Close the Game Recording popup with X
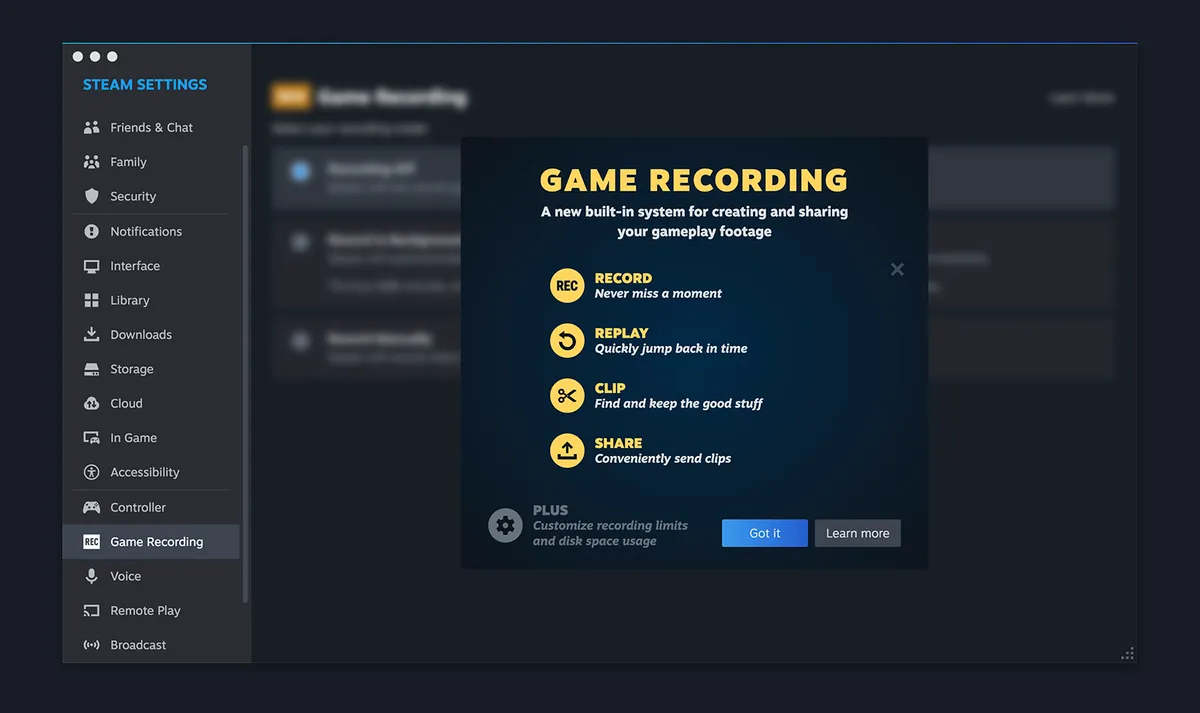 pyautogui.click(x=897, y=269)
